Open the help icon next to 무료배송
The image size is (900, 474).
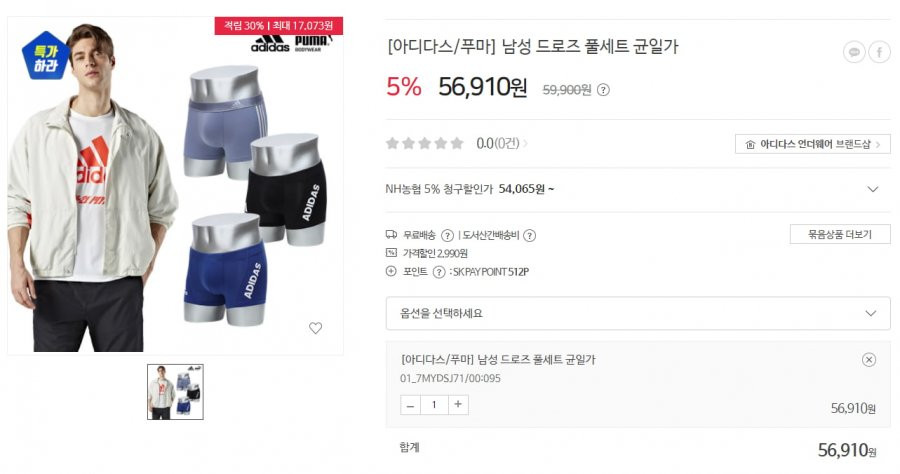(447, 235)
